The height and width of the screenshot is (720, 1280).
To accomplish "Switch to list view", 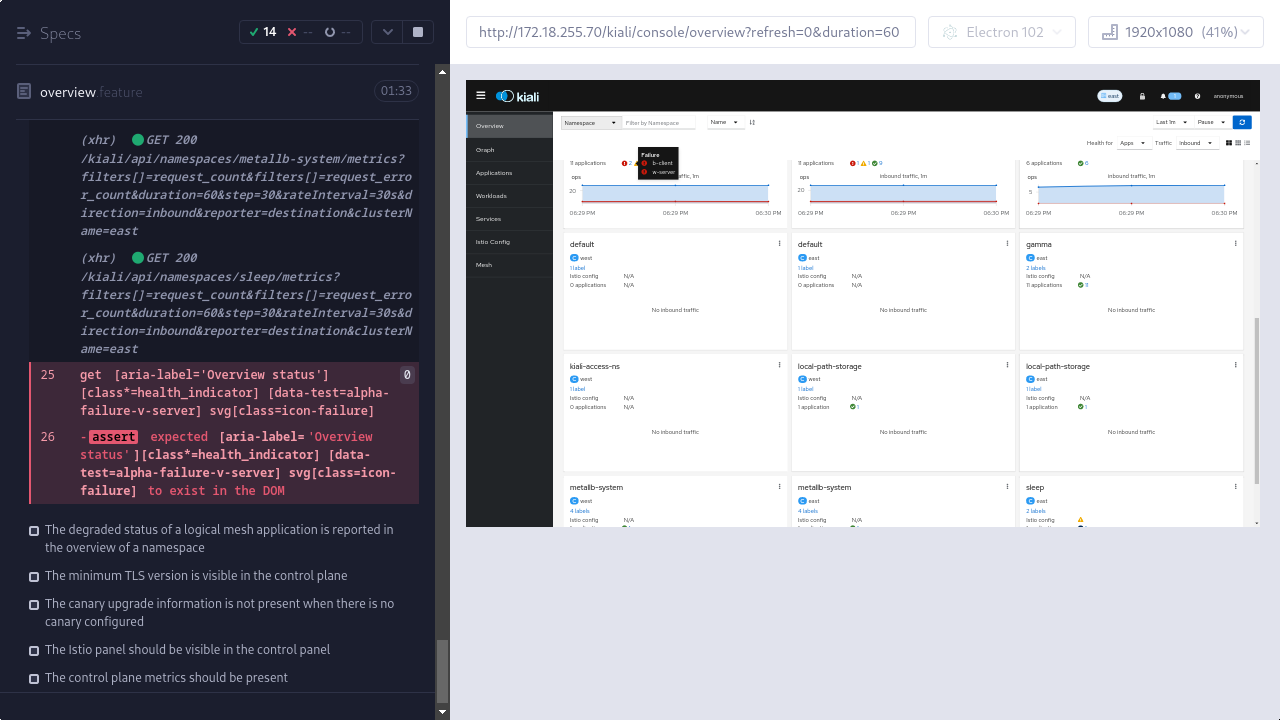I will click(x=1247, y=143).
